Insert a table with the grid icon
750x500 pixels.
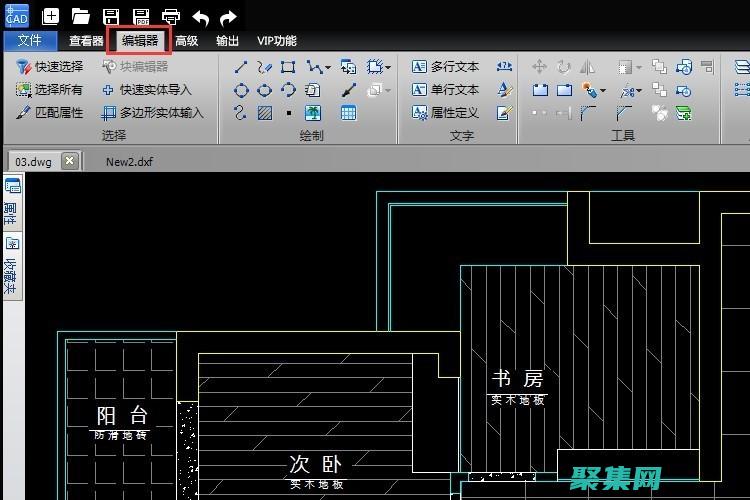pos(348,113)
